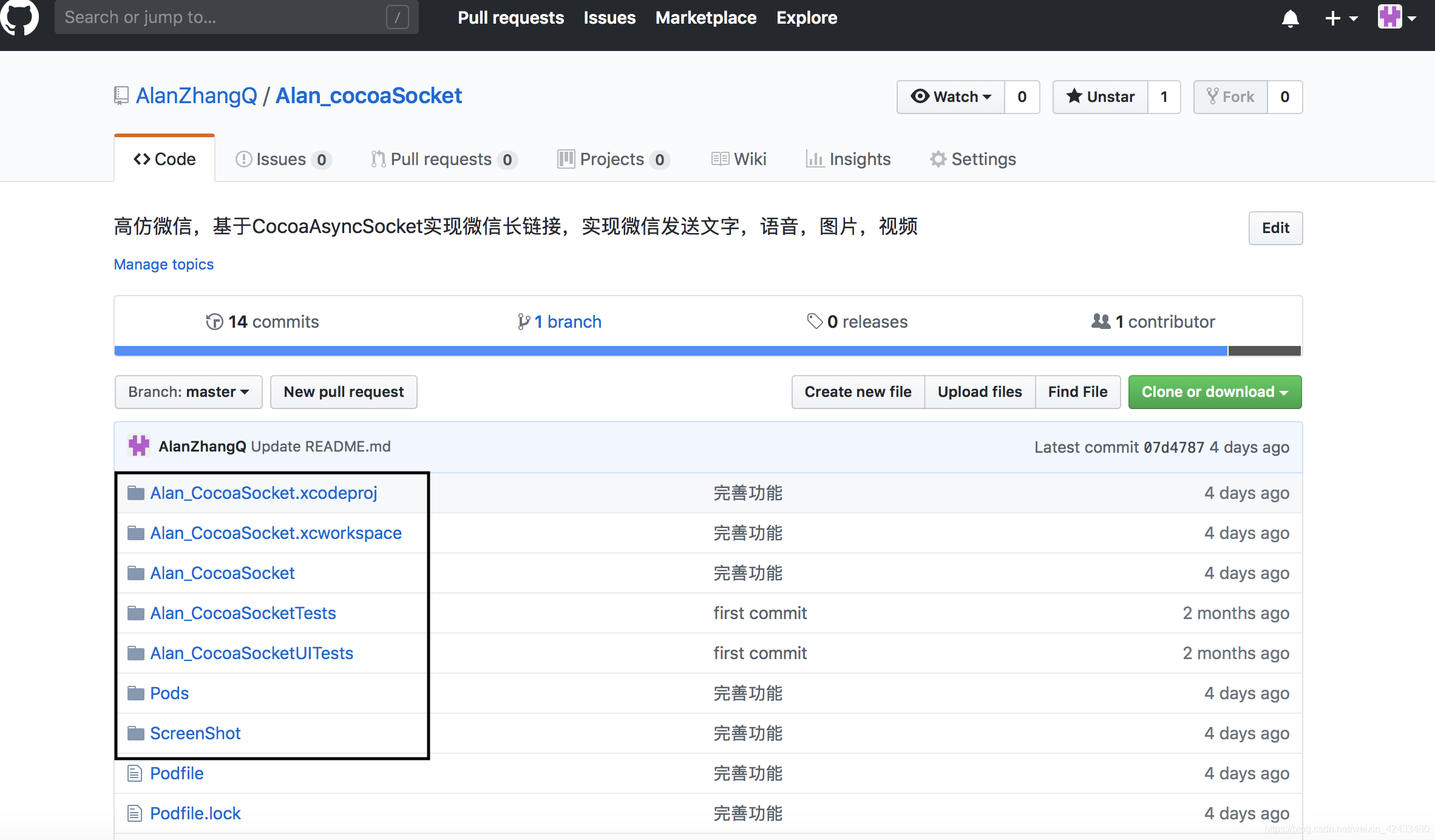
Task: Click New pull request
Action: [x=344, y=392]
